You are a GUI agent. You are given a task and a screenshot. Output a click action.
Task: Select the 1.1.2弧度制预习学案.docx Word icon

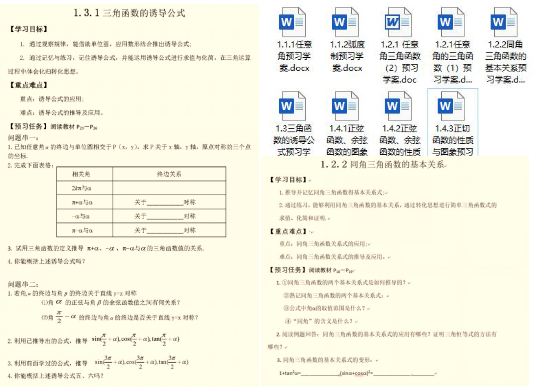tap(346, 22)
